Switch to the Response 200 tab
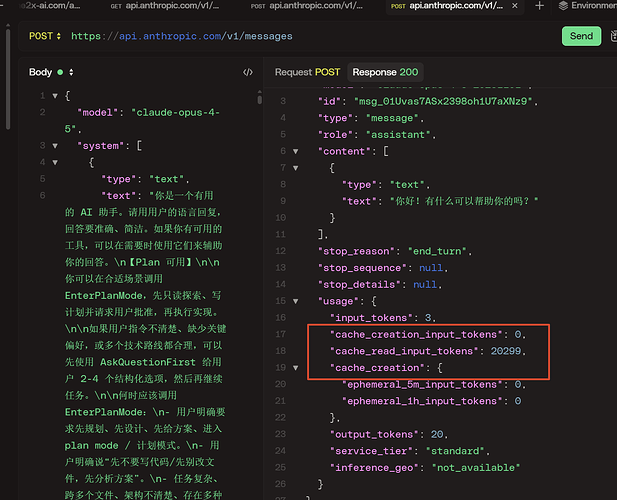The width and height of the screenshot is (617, 500). pos(385,72)
